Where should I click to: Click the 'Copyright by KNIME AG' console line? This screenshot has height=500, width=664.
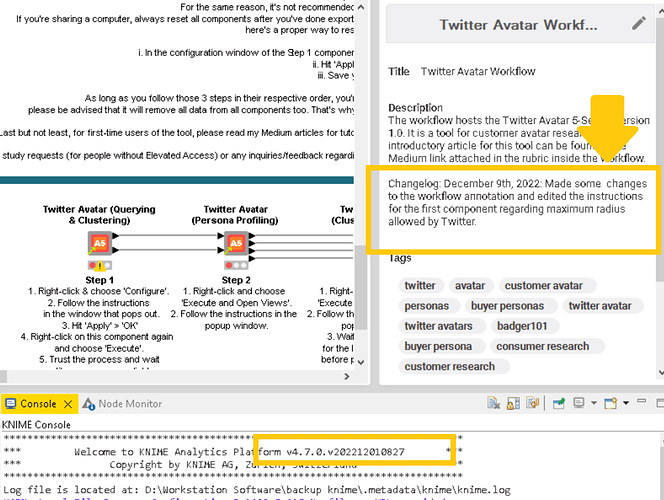233,464
